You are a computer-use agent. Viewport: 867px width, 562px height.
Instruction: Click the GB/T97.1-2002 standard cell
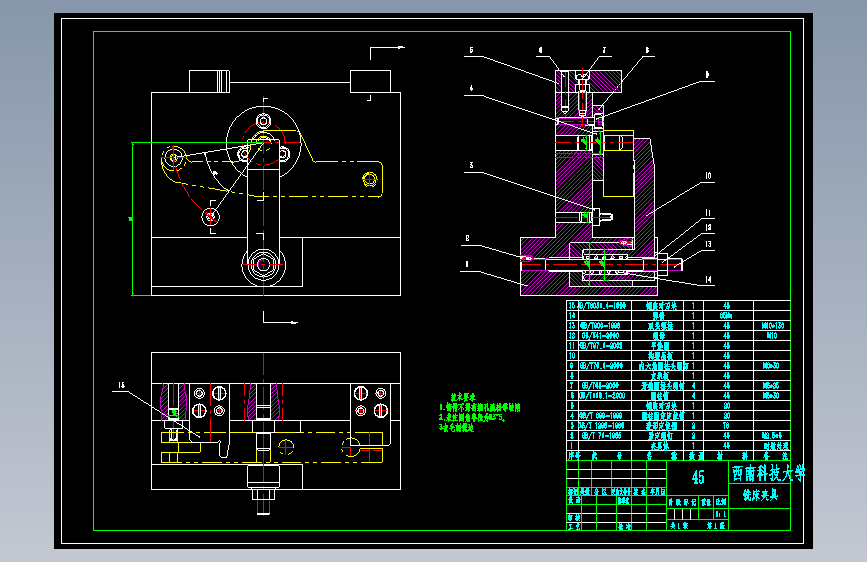click(x=601, y=346)
